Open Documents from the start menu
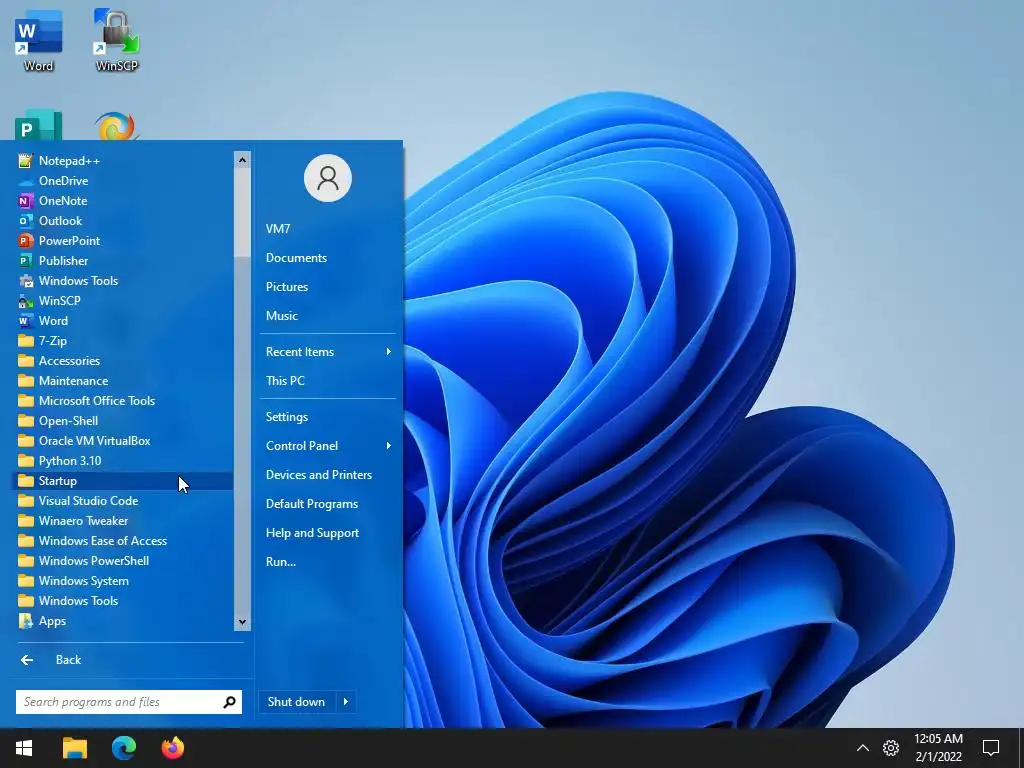1024x768 pixels. [x=328, y=258]
